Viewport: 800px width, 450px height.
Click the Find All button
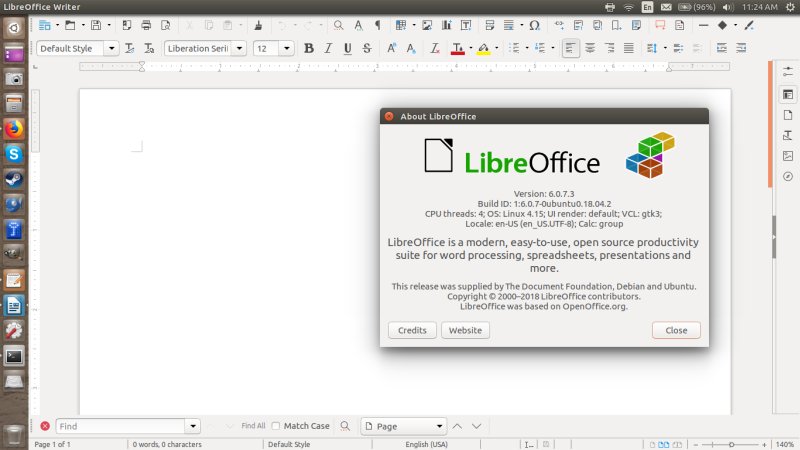tap(253, 426)
